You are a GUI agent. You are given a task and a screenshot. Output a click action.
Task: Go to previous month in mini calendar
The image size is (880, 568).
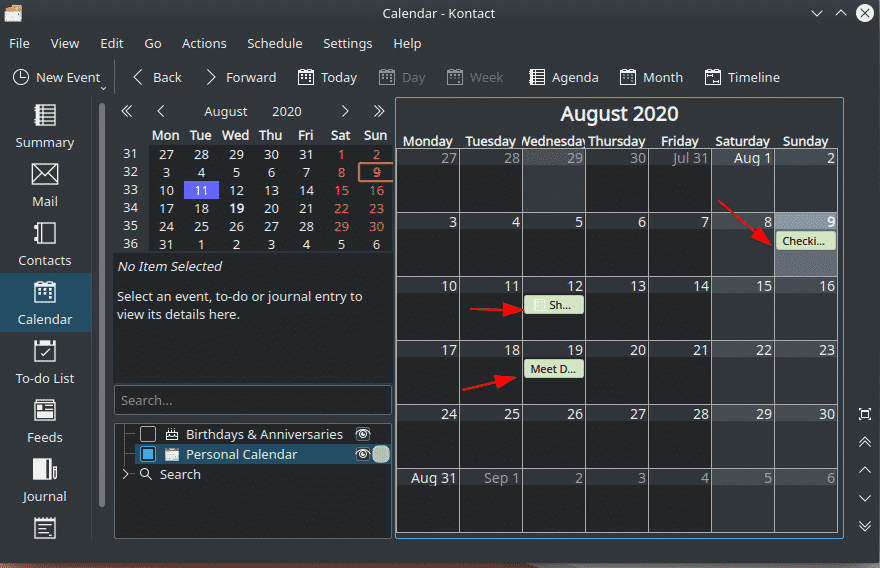[x=161, y=111]
